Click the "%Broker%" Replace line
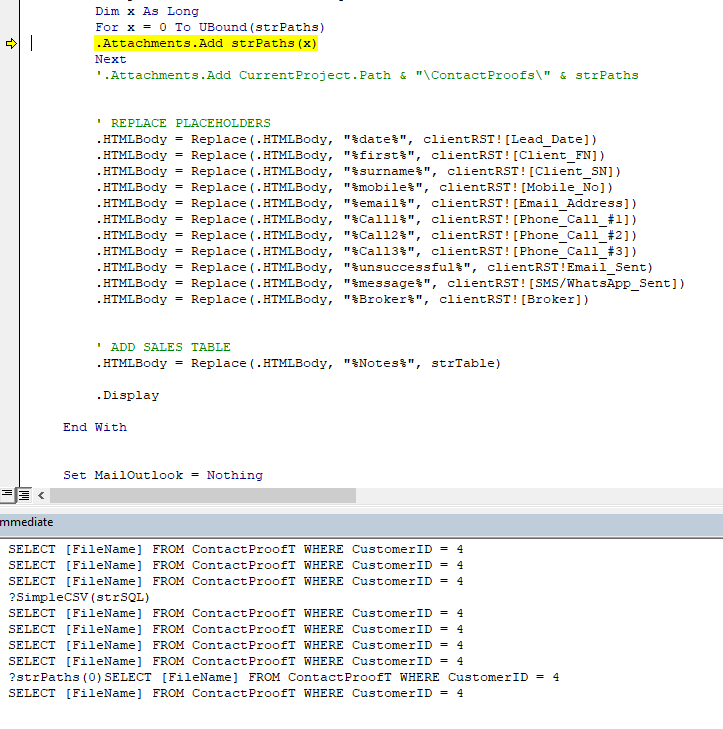The width and height of the screenshot is (723, 729). click(342, 299)
